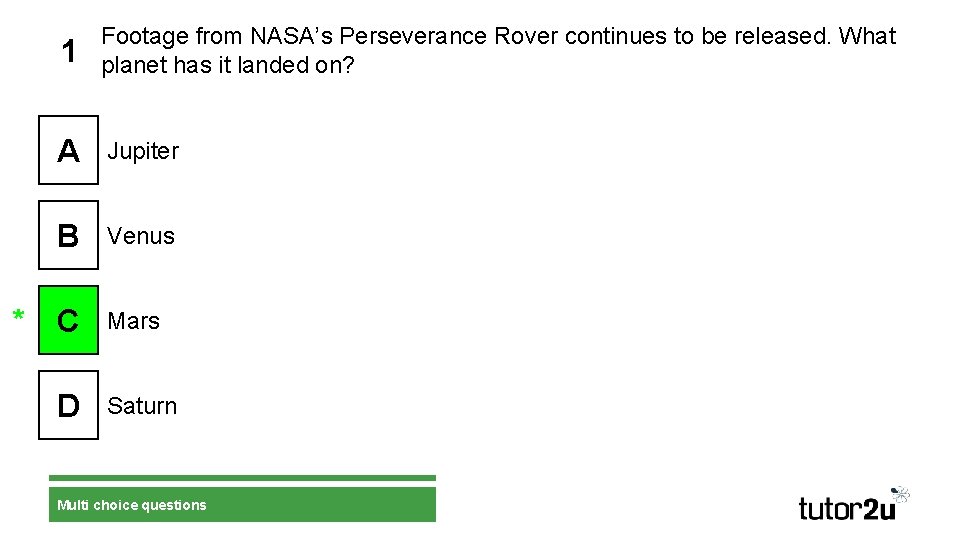Screen dimensions: 960x540
Task: Choose the Venus answer text
Action: click(x=141, y=236)
